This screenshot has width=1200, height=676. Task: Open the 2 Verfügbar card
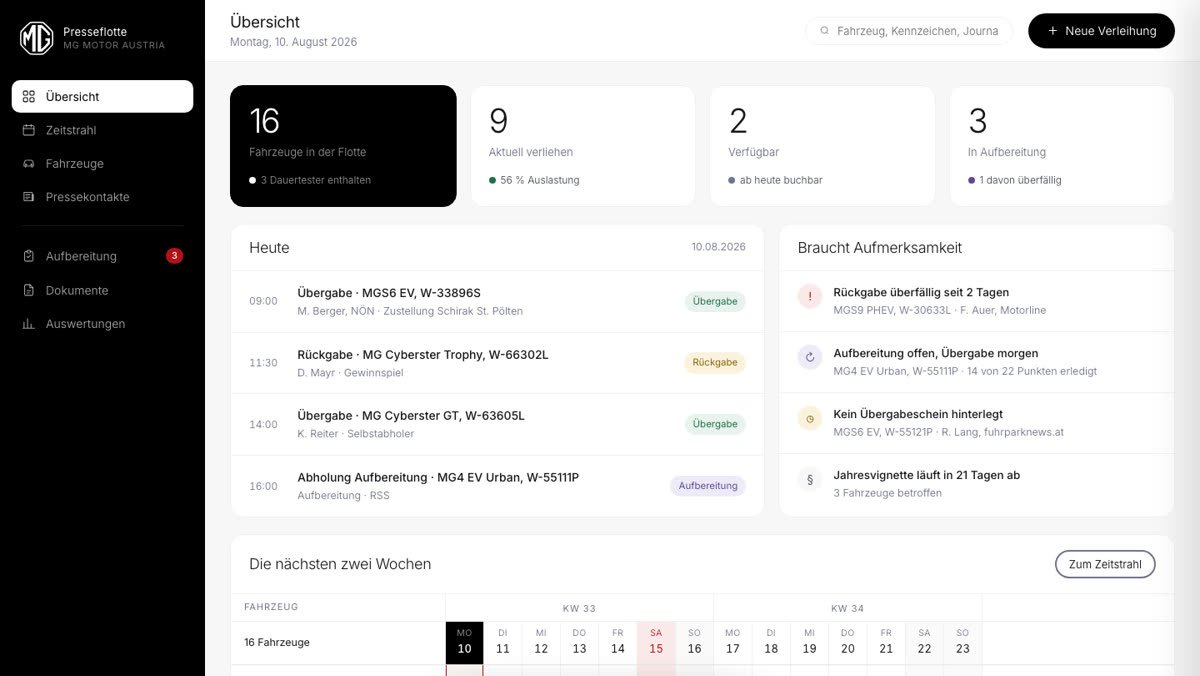pyautogui.click(x=822, y=146)
